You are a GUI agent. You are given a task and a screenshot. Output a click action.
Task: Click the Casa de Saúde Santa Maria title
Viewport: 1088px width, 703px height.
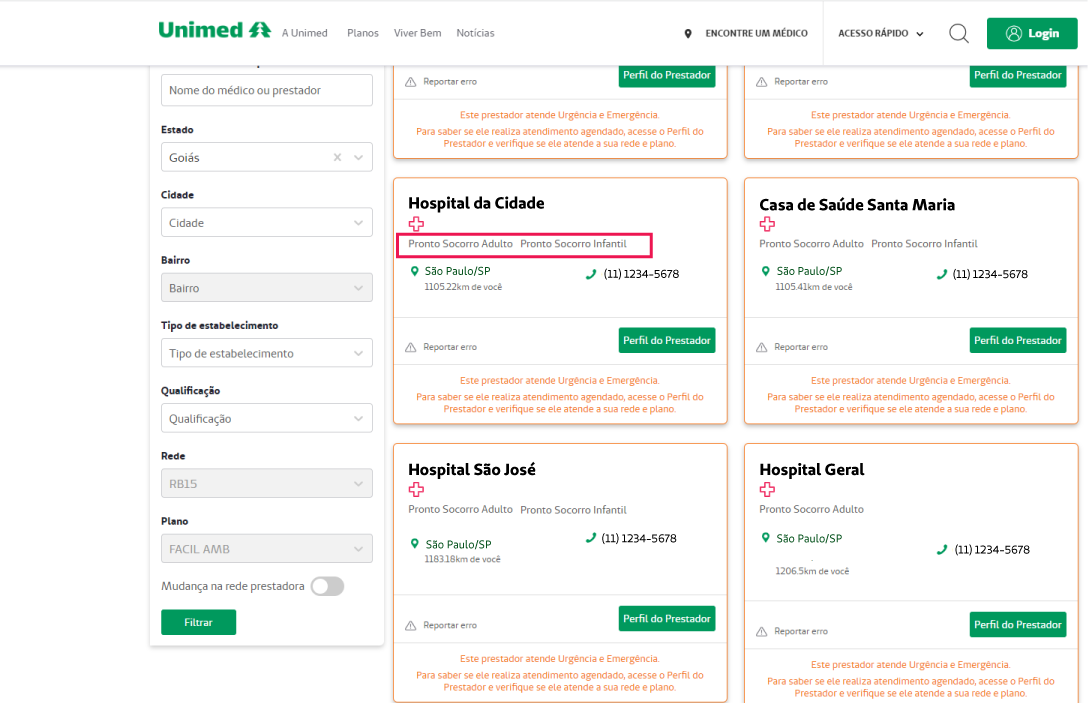click(x=857, y=205)
